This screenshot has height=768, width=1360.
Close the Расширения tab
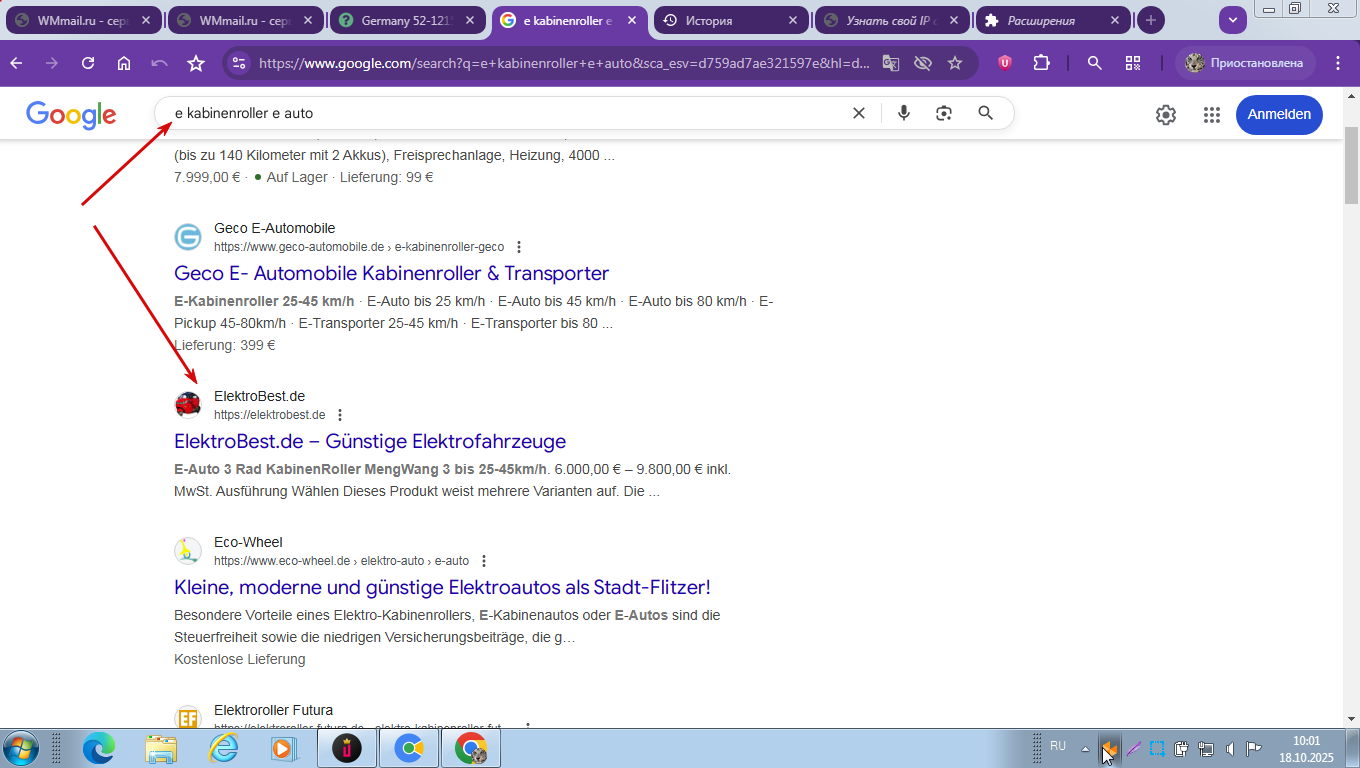point(1114,20)
